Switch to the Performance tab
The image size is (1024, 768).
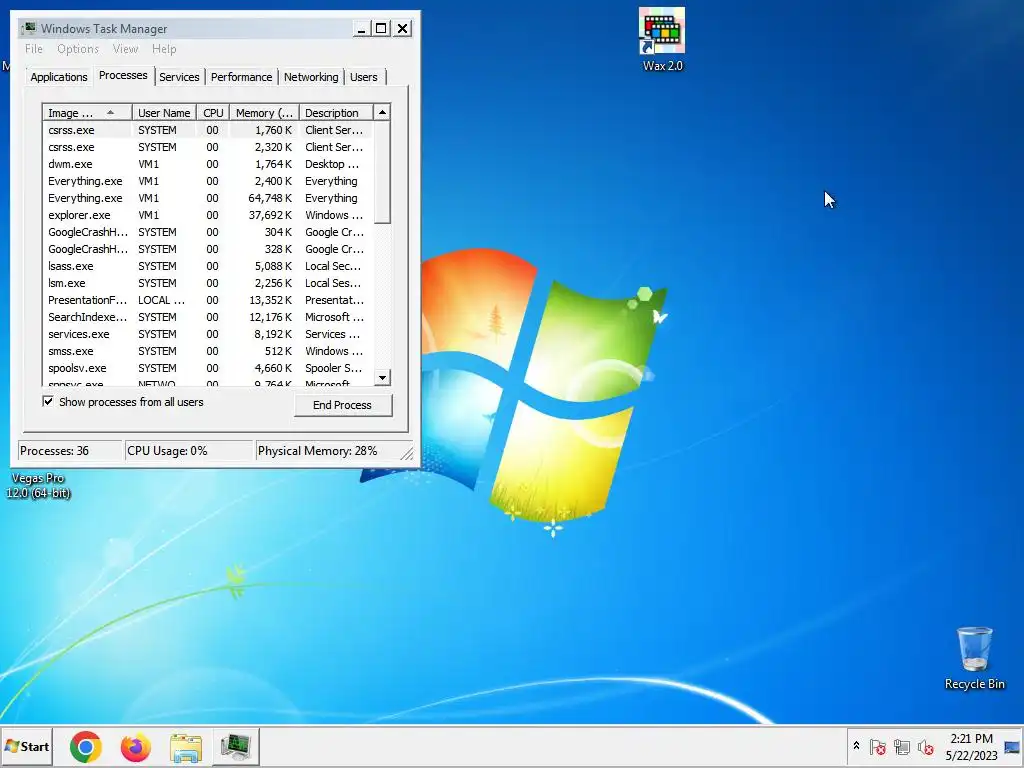click(241, 77)
